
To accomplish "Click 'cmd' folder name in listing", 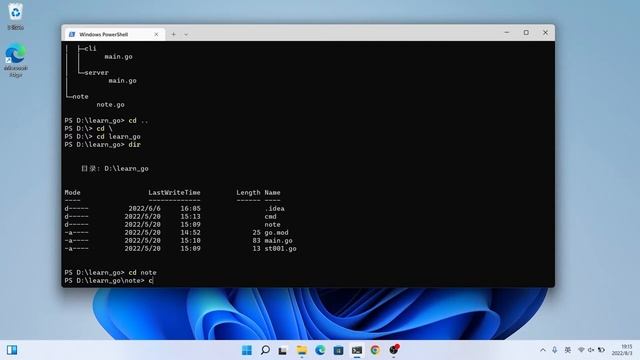I will click(x=270, y=216).
